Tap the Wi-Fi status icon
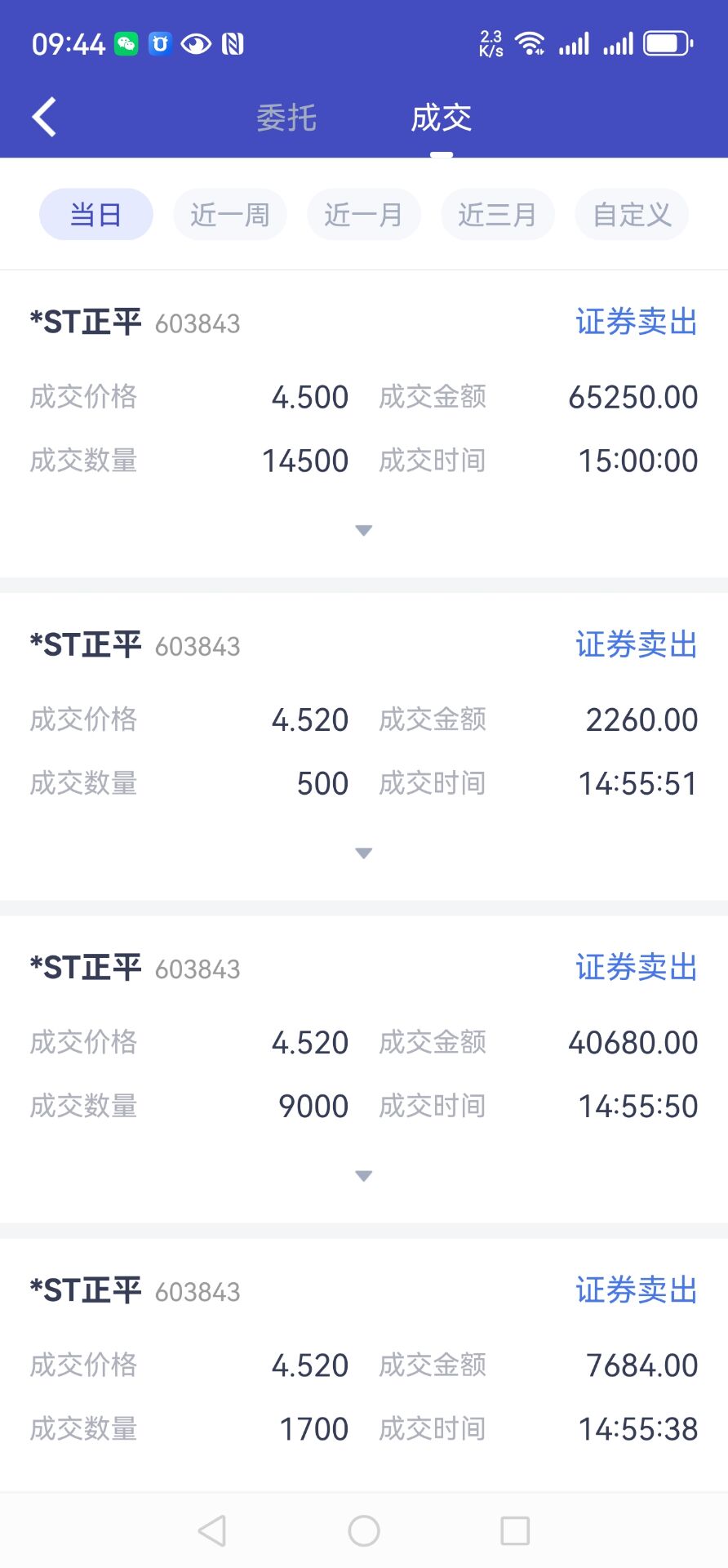Viewport: 728px width, 1568px height. click(530, 43)
